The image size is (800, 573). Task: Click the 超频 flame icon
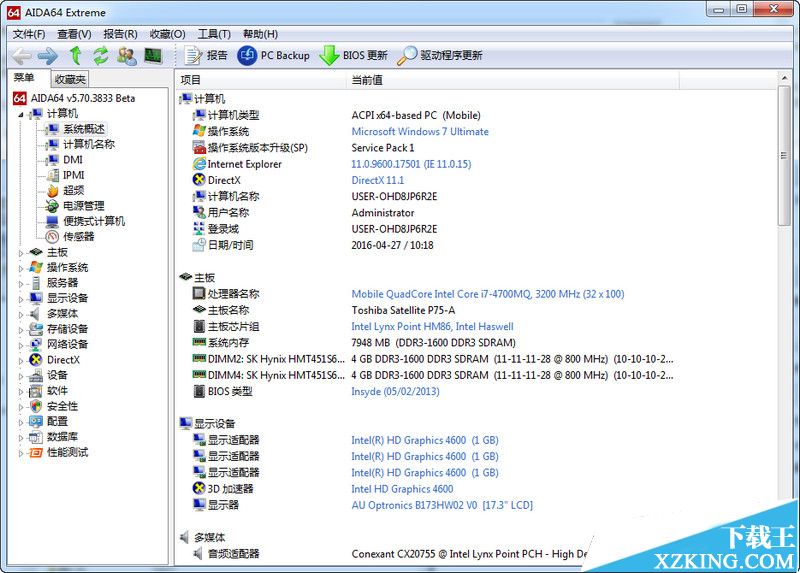(53, 191)
